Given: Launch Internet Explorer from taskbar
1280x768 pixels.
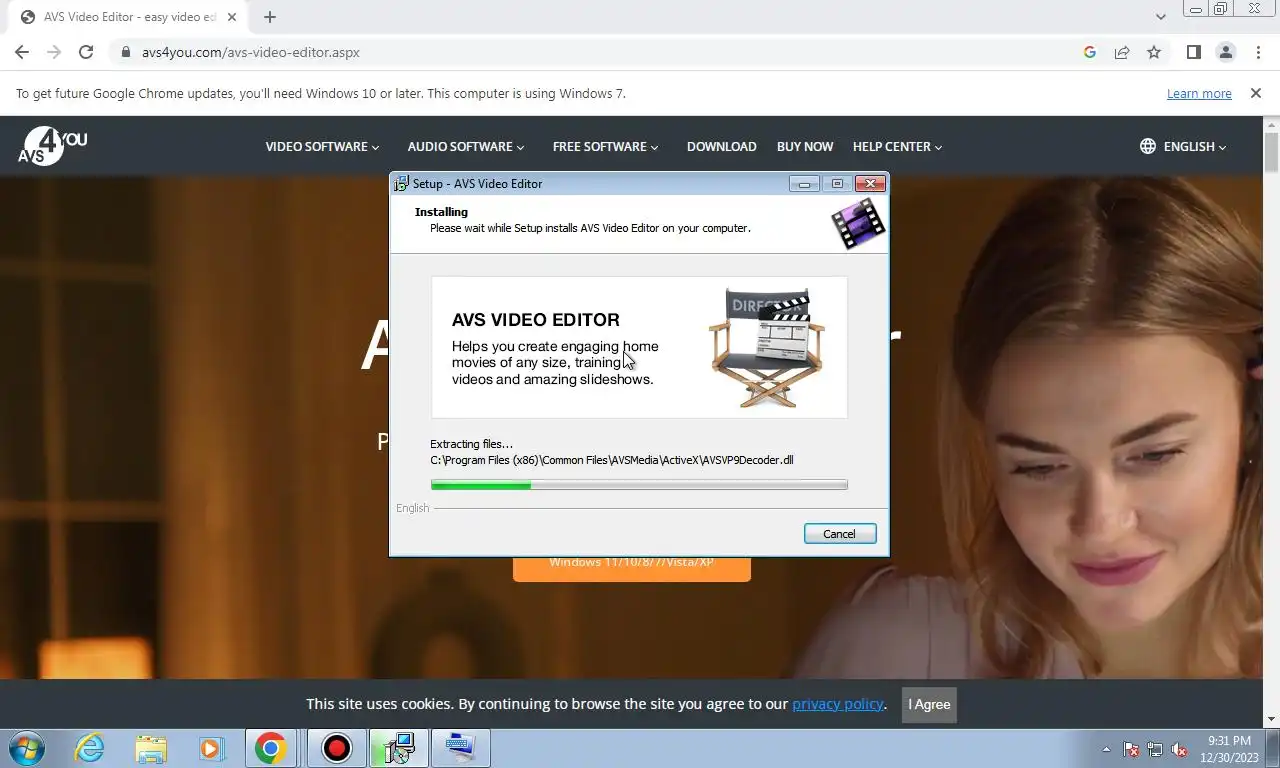Looking at the screenshot, I should pos(90,748).
